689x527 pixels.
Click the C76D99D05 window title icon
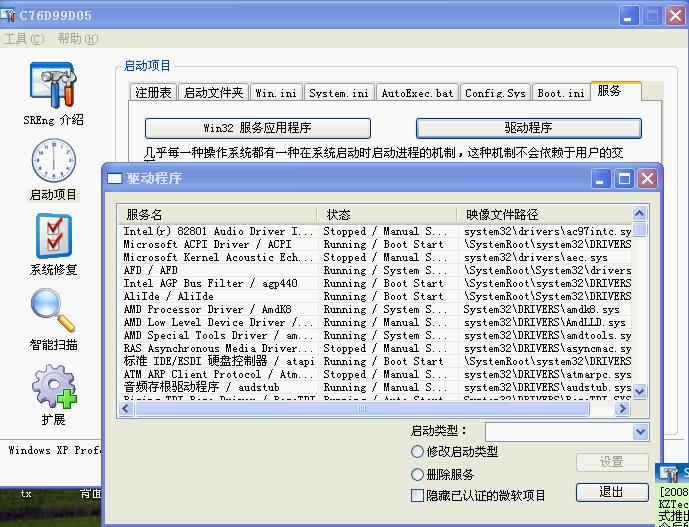(7, 15)
